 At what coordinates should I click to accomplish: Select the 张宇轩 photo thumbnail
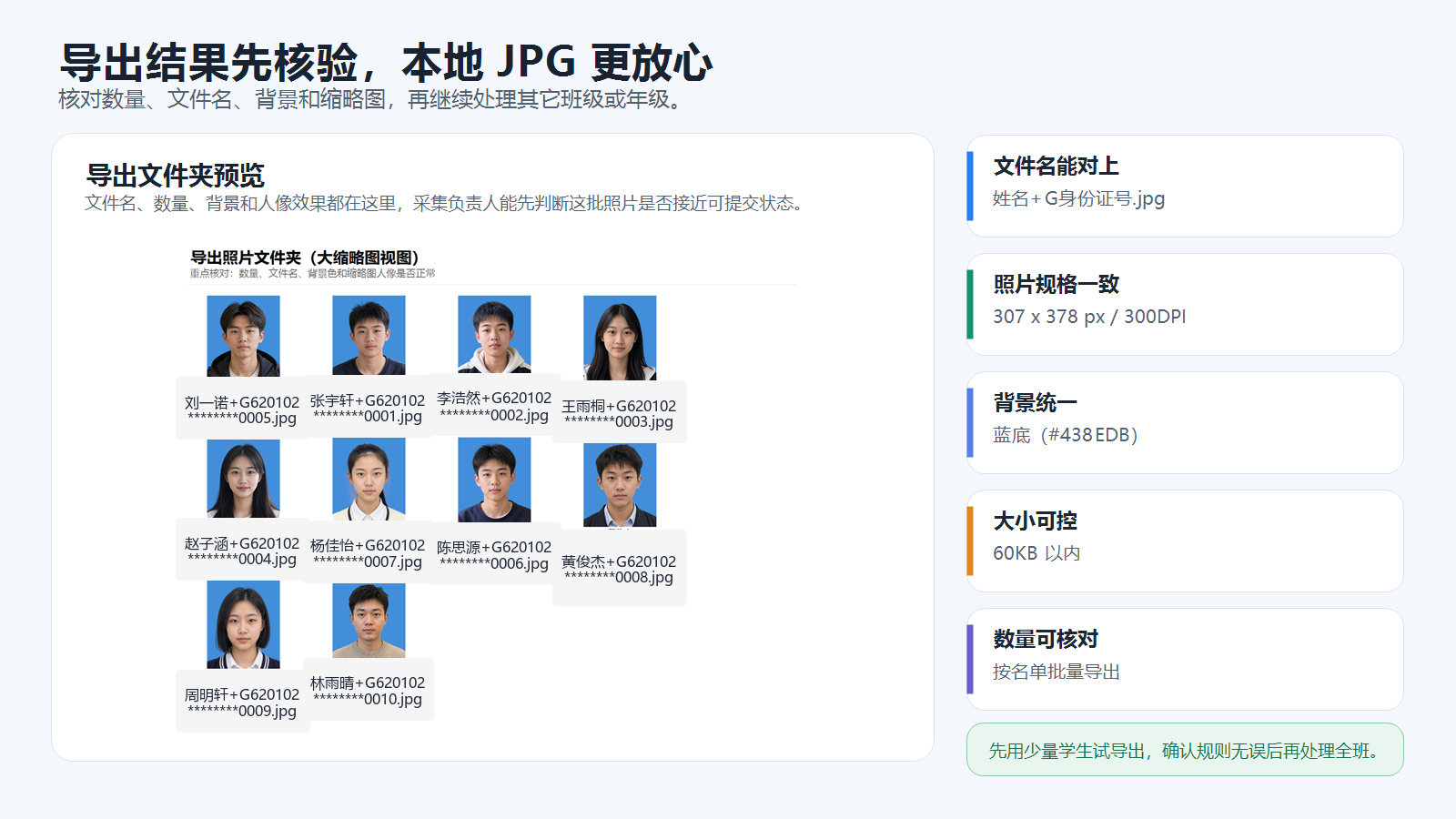(x=369, y=335)
